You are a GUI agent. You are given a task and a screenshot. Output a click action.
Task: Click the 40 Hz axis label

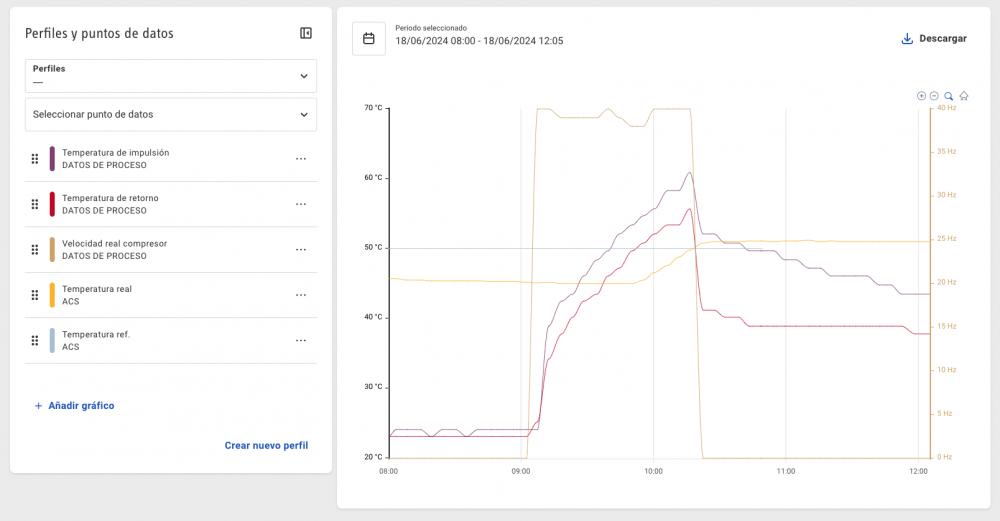946,108
